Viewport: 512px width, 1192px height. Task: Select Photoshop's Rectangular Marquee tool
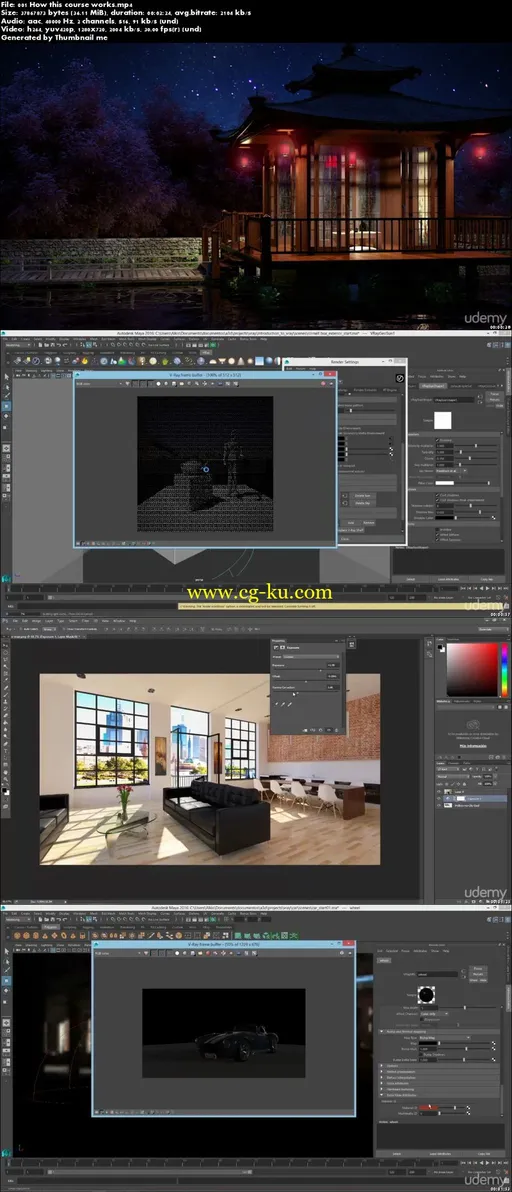[5, 651]
